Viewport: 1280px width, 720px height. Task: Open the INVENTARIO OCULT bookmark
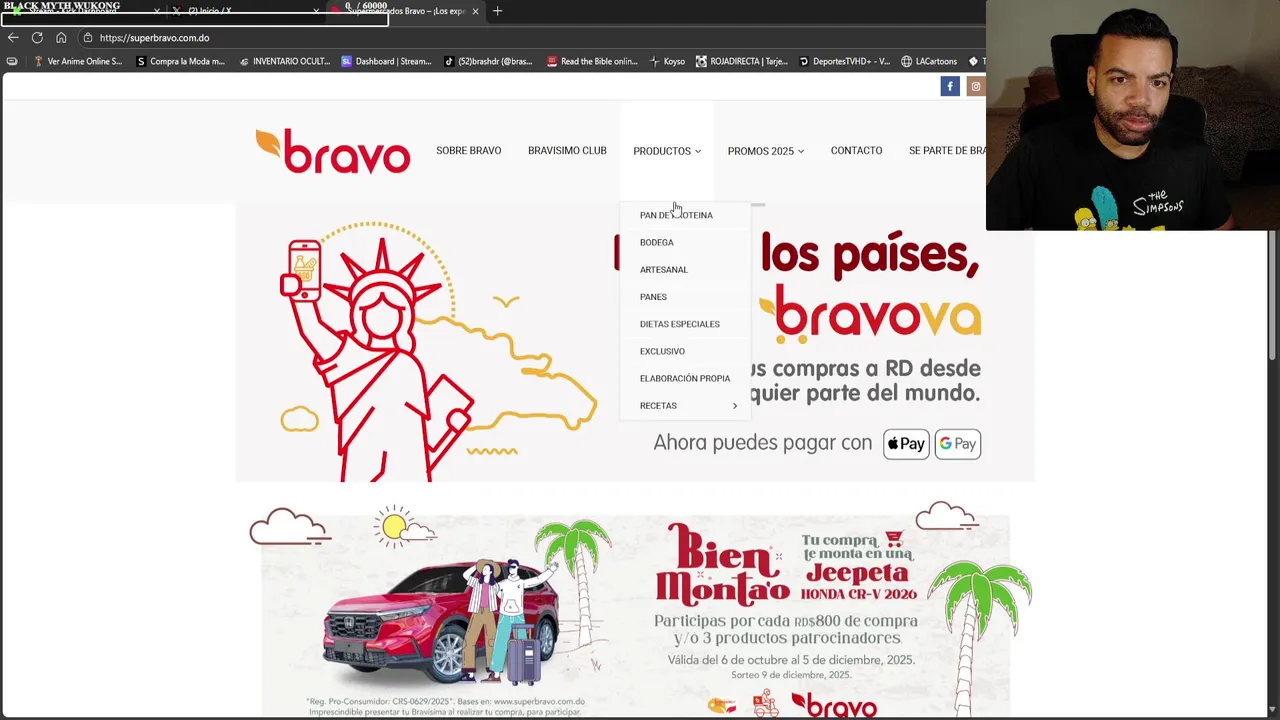[284, 61]
